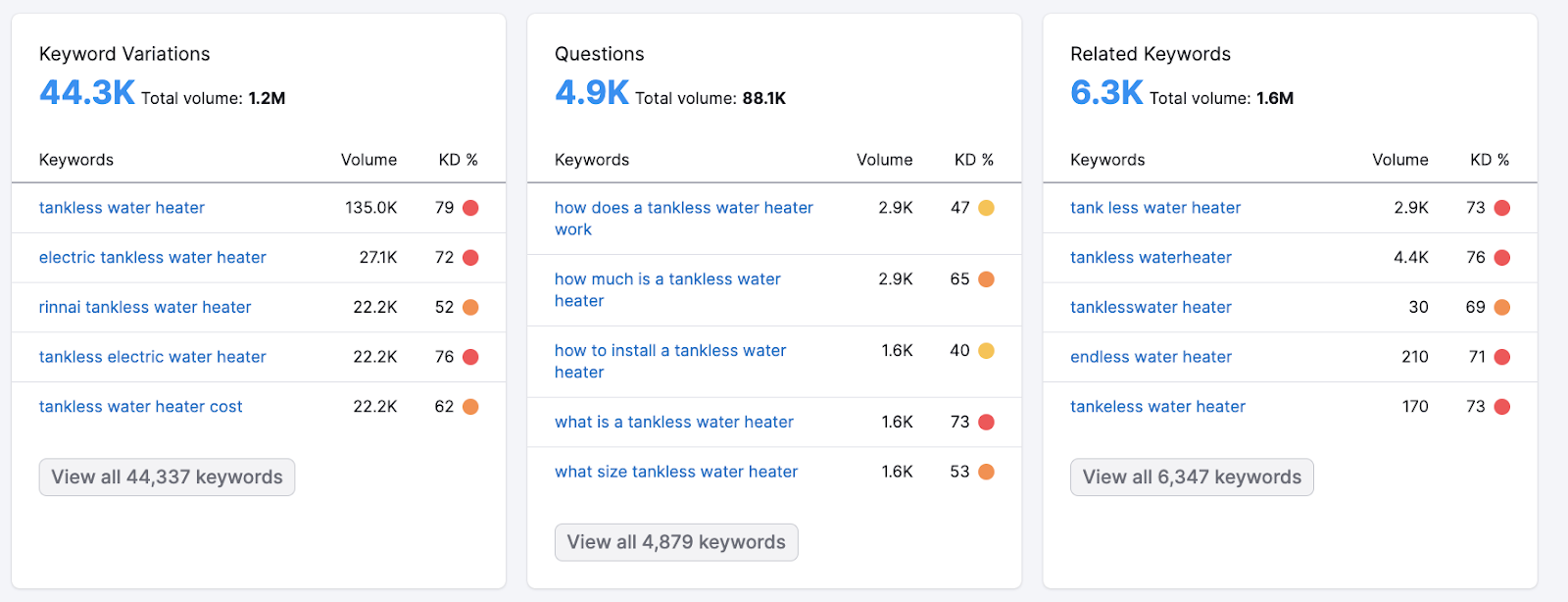Select 'tankless water heater cost' keyword
Screen dimensions: 1568x602
tap(140, 407)
